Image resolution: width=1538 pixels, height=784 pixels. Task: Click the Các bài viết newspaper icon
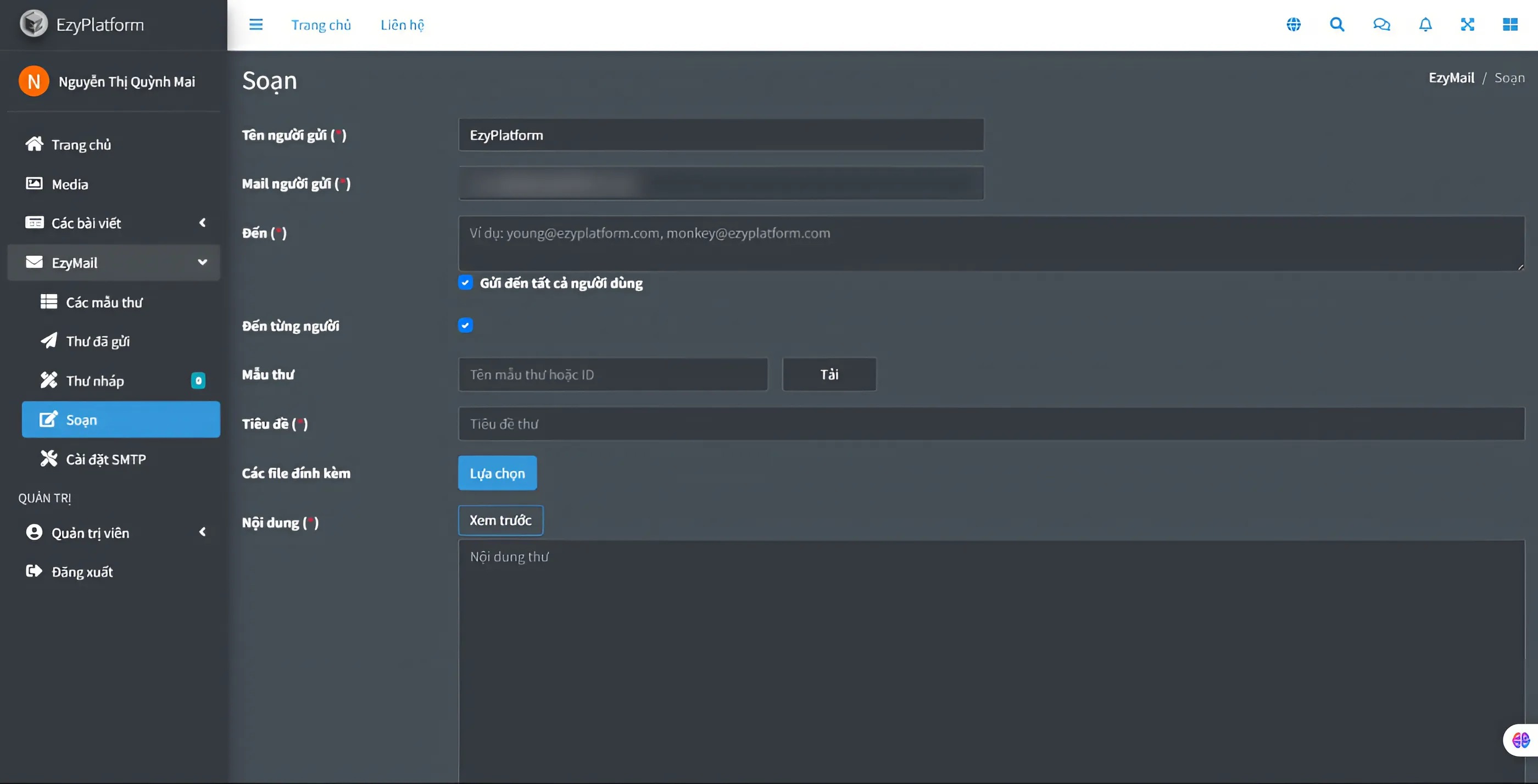click(34, 222)
